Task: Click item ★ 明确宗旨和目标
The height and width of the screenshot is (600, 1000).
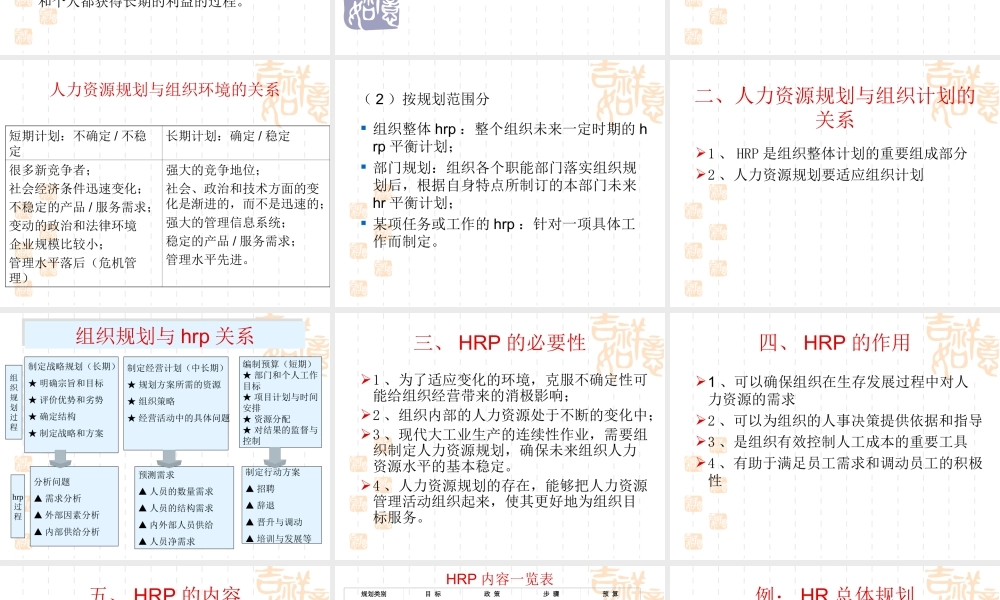Action: (66, 383)
